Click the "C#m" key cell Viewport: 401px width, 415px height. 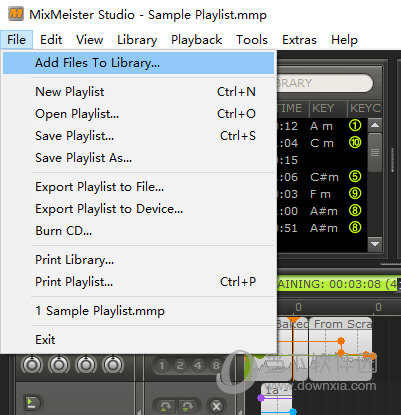324,177
